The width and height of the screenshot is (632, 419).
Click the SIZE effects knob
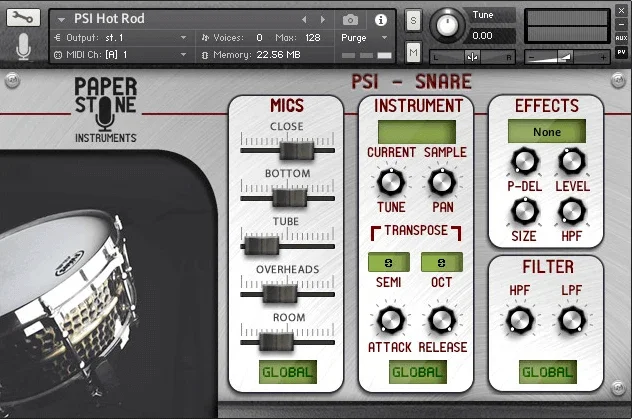[x=524, y=211]
